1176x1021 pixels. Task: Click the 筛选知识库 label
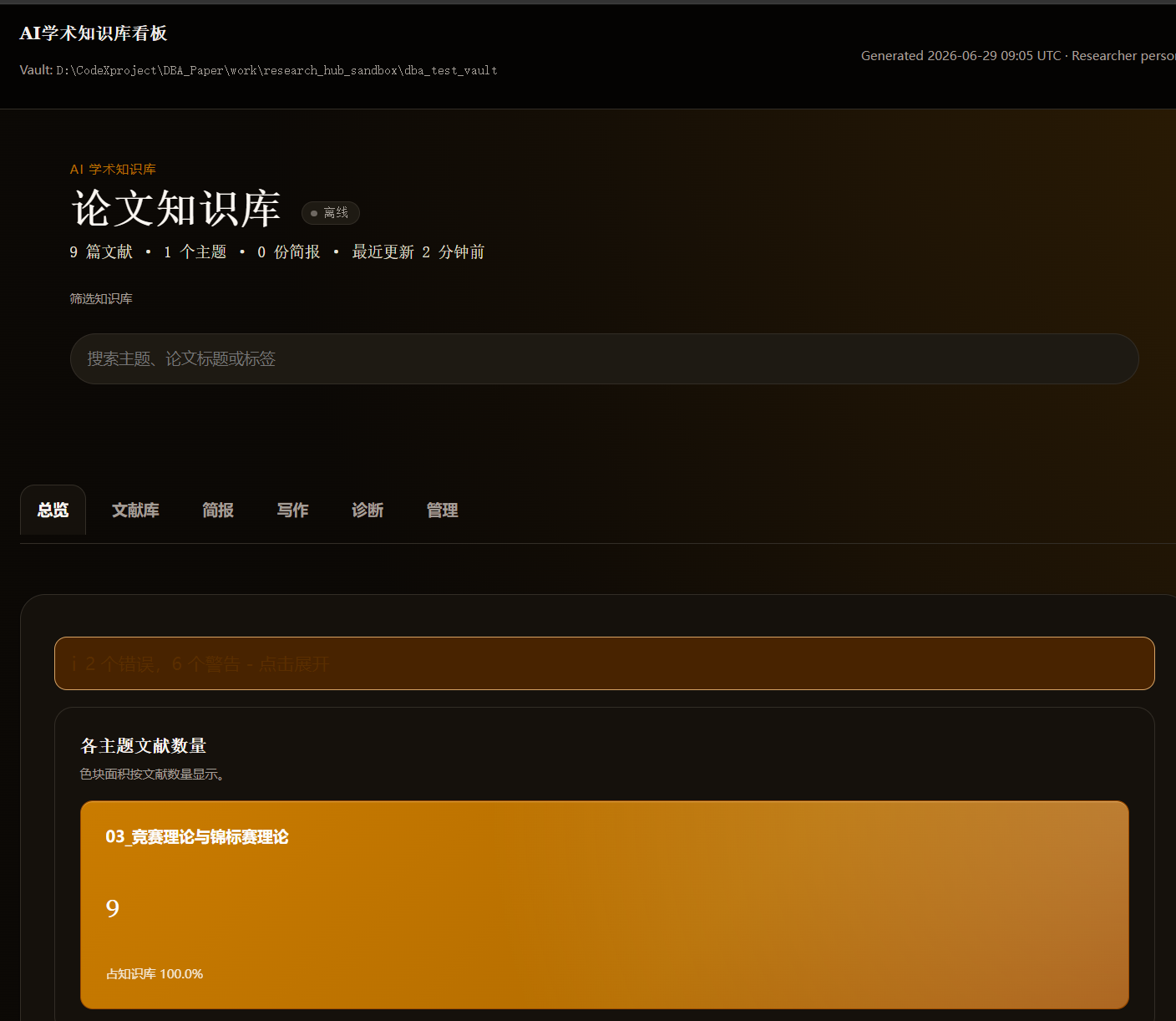coord(101,298)
